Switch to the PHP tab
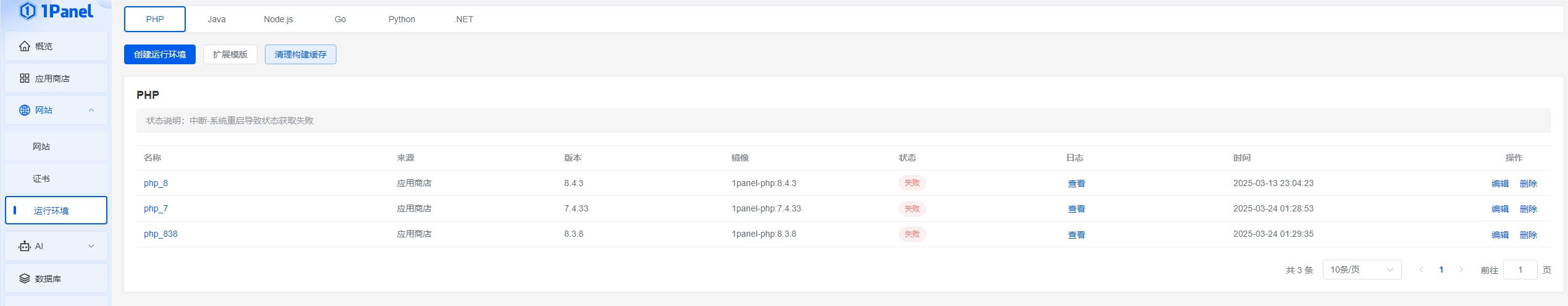1568x306 pixels. coord(155,19)
